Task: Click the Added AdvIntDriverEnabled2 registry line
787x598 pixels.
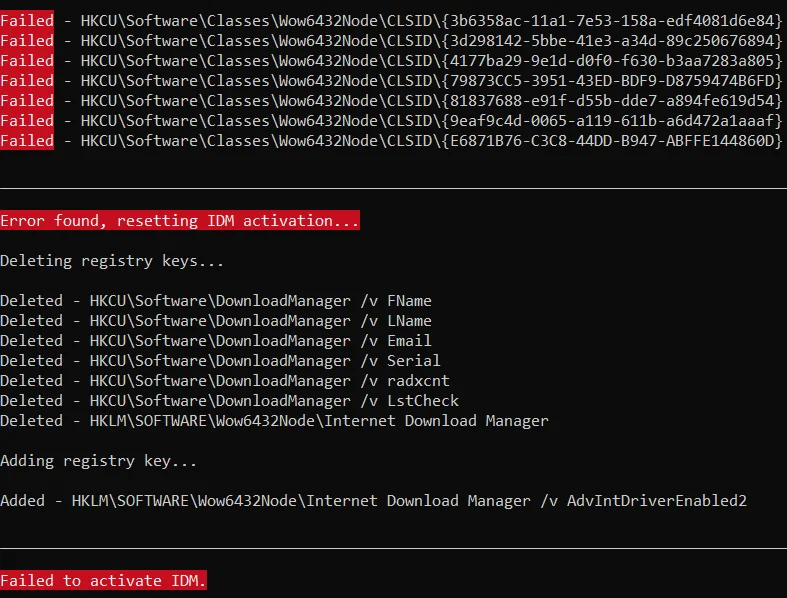Action: pyautogui.click(x=373, y=501)
